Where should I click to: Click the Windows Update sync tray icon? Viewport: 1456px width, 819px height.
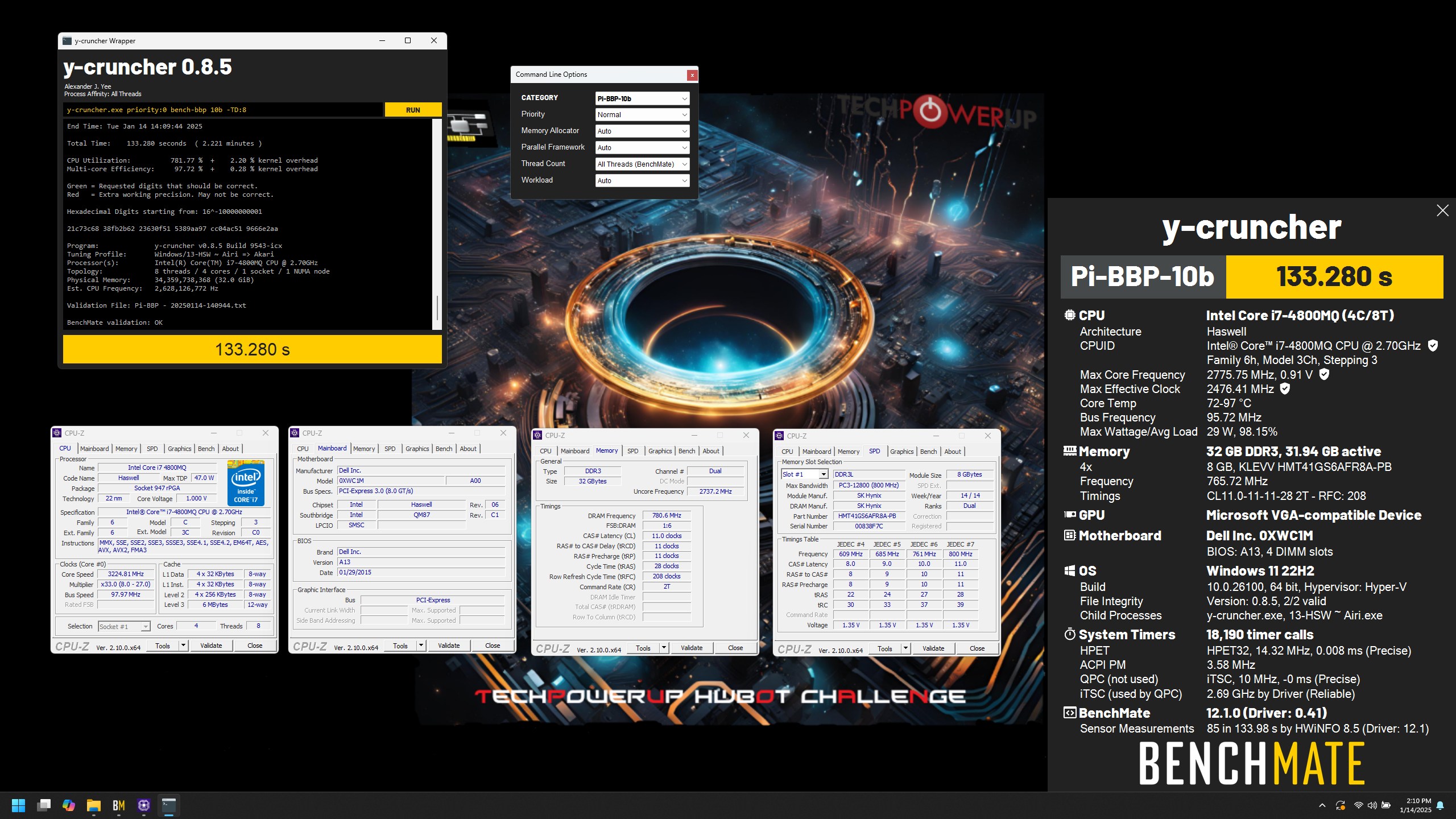[1341, 805]
